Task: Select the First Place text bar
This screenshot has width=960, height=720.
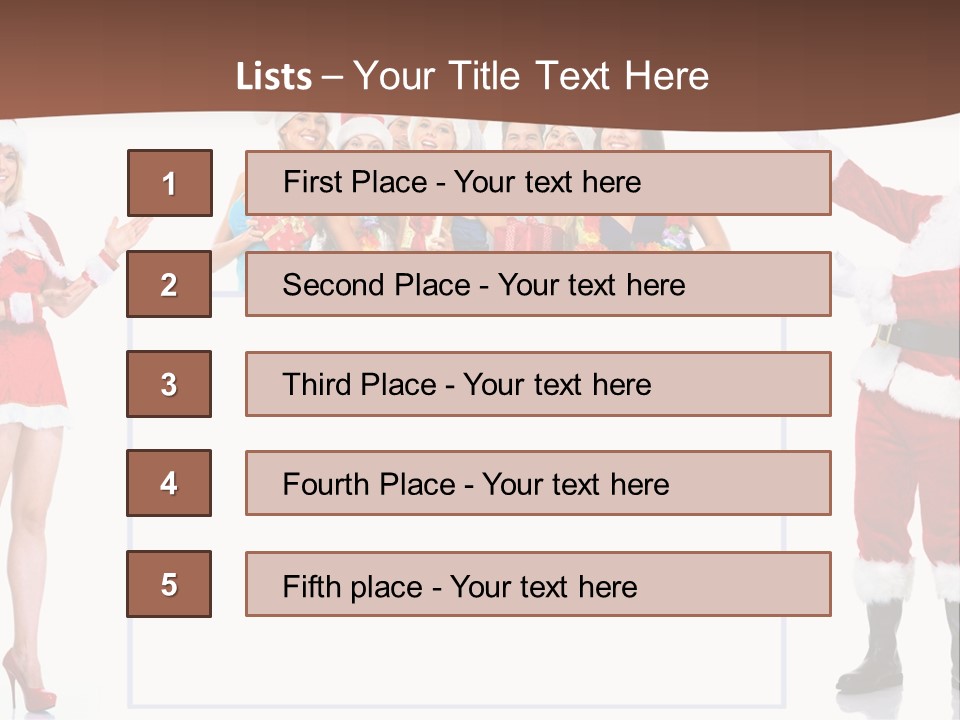Action: pyautogui.click(x=538, y=183)
